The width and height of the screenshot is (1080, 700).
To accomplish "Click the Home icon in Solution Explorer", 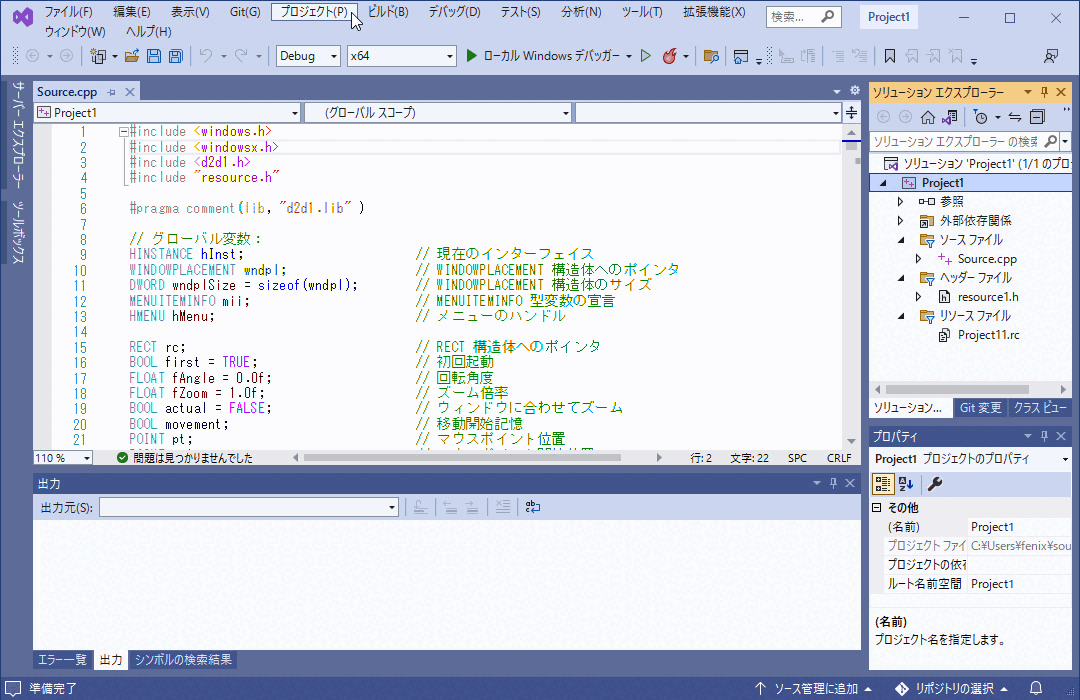I will point(928,117).
